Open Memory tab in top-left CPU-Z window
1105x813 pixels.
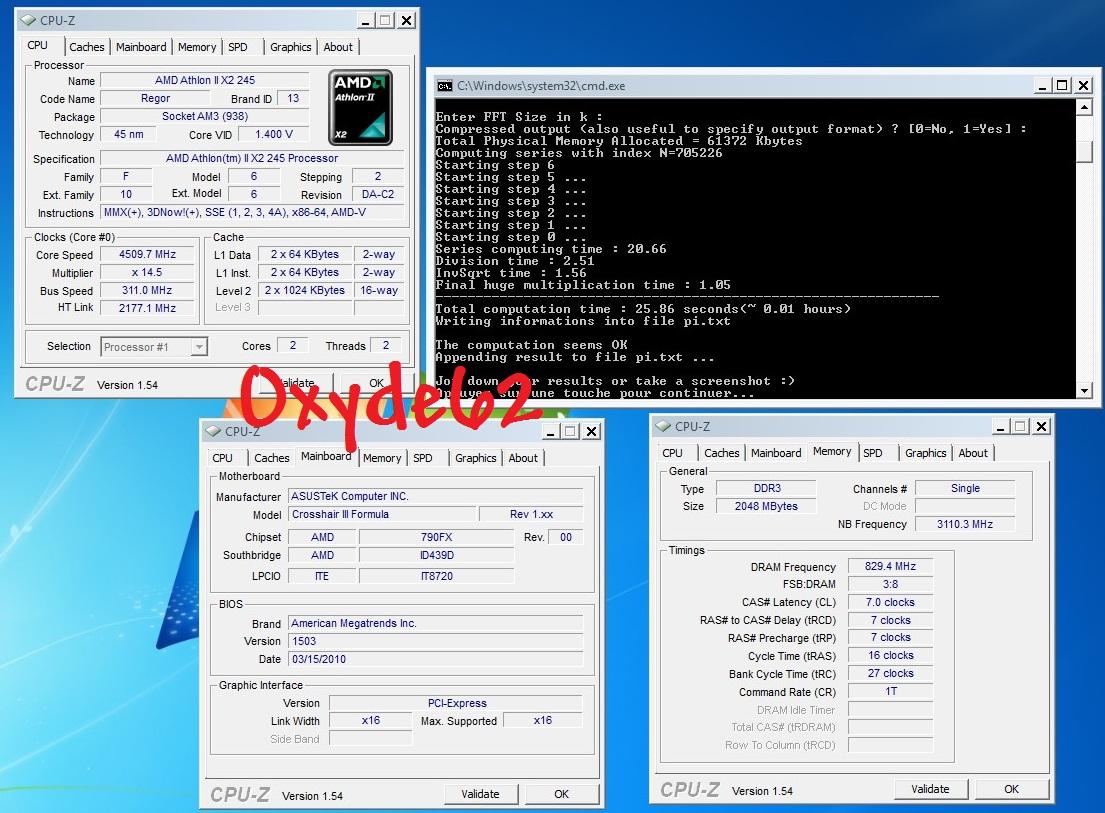click(x=197, y=47)
